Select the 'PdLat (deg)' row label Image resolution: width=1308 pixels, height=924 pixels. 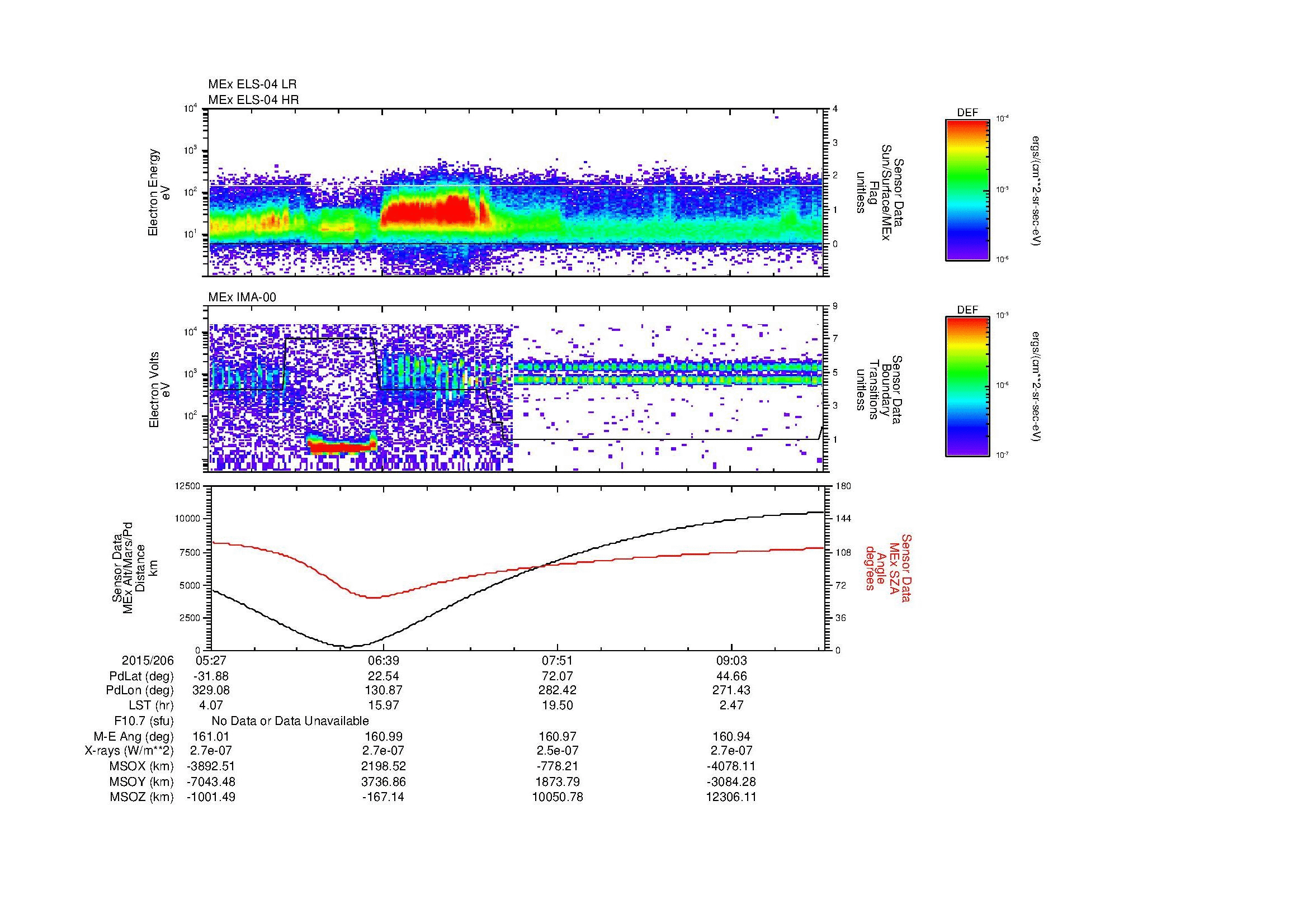141,676
